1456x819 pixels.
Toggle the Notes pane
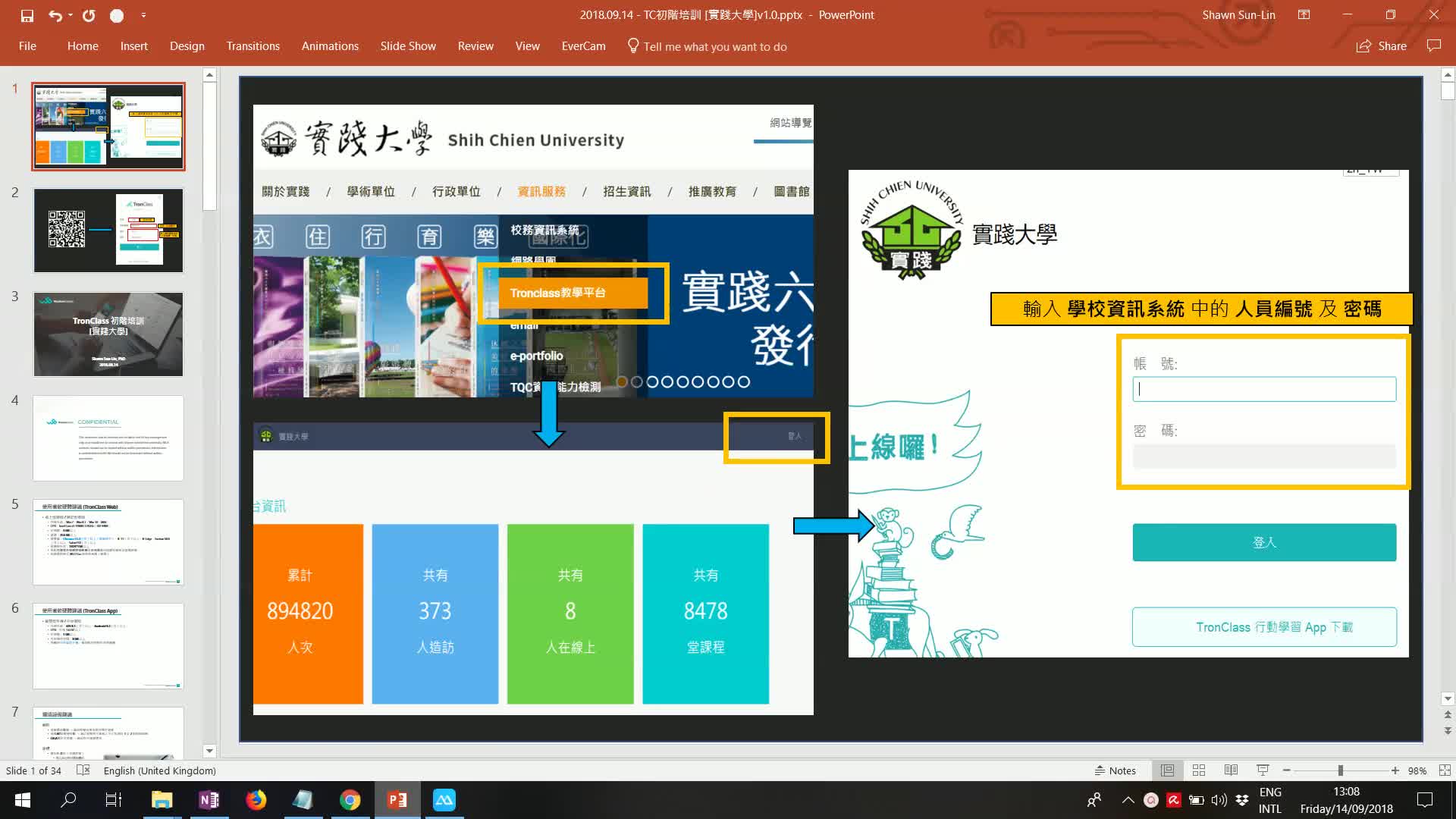(x=1115, y=770)
